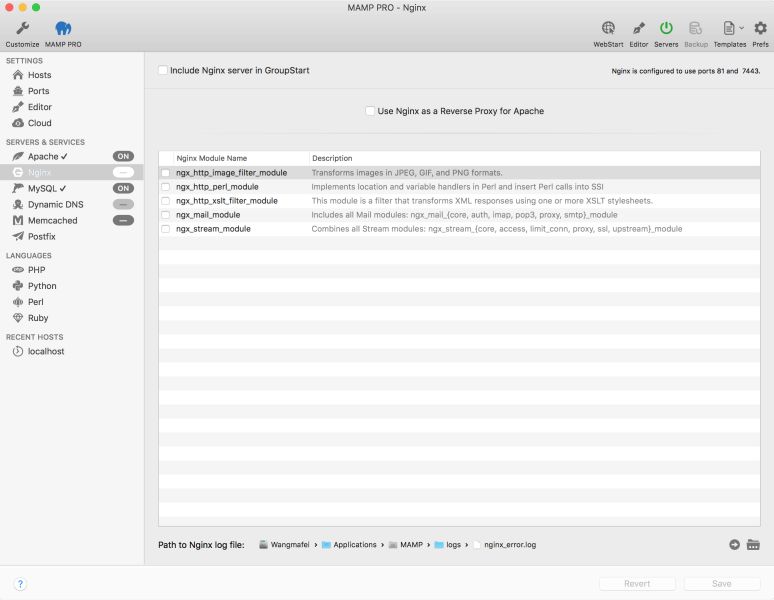This screenshot has height=600, width=774.
Task: Check Use Nginx as Reverse Proxy
Action: (370, 111)
